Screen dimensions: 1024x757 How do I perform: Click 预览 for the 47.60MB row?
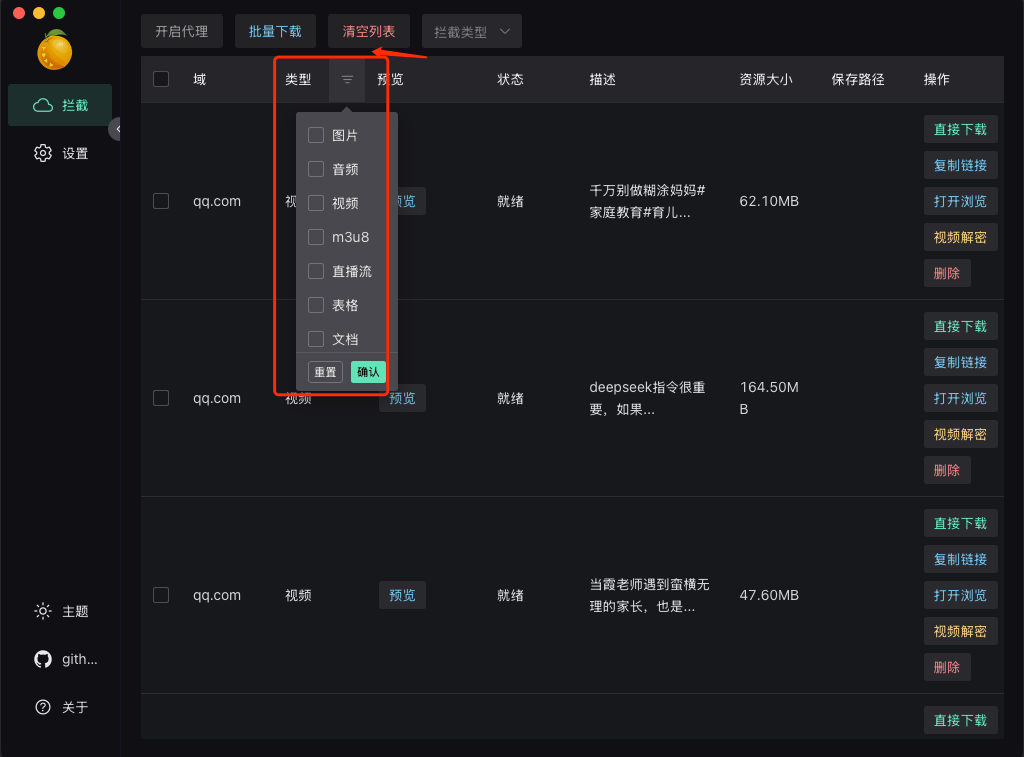[x=402, y=595]
